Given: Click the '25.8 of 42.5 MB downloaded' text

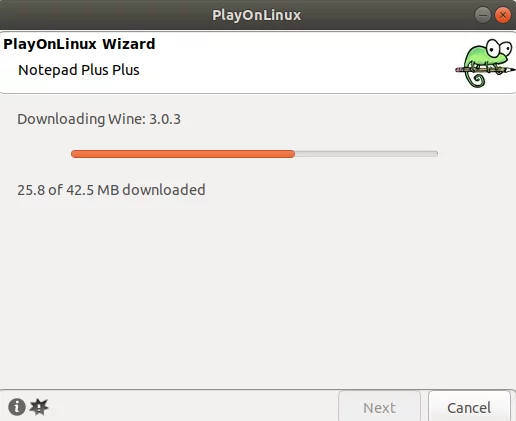Looking at the screenshot, I should click(111, 190).
